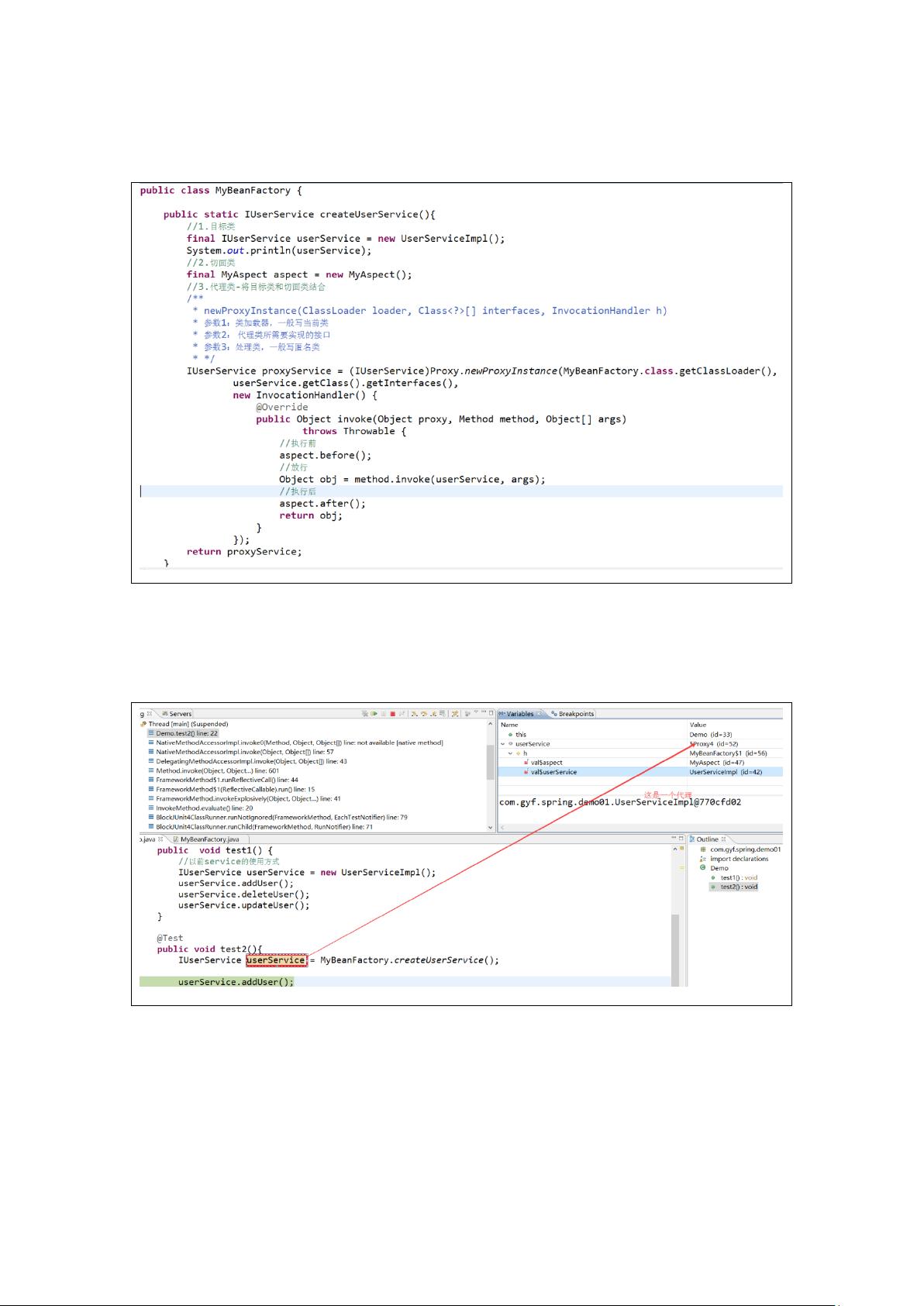Select NativeMethodAccessorImpl.invoke line: 57 frame

(x=241, y=752)
